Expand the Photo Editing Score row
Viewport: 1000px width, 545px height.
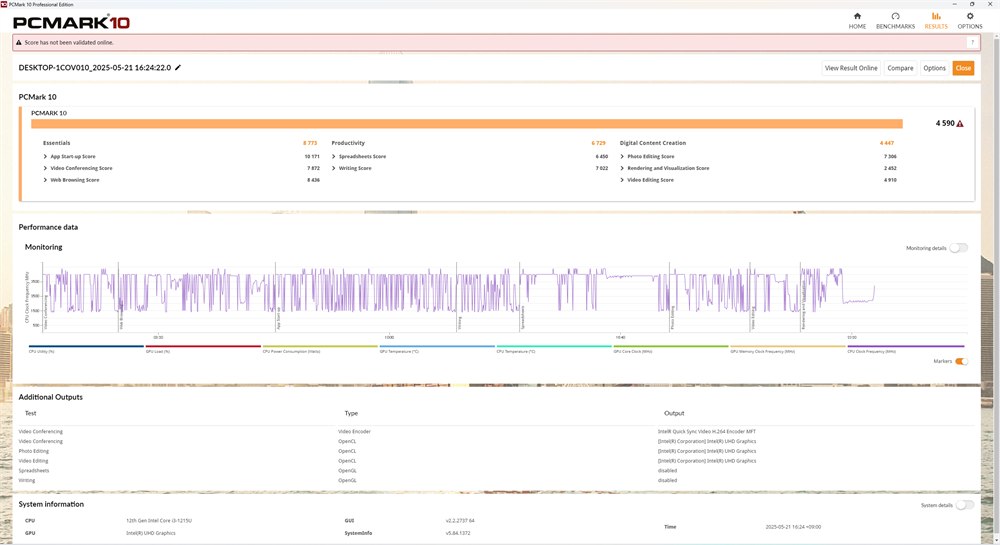point(622,157)
